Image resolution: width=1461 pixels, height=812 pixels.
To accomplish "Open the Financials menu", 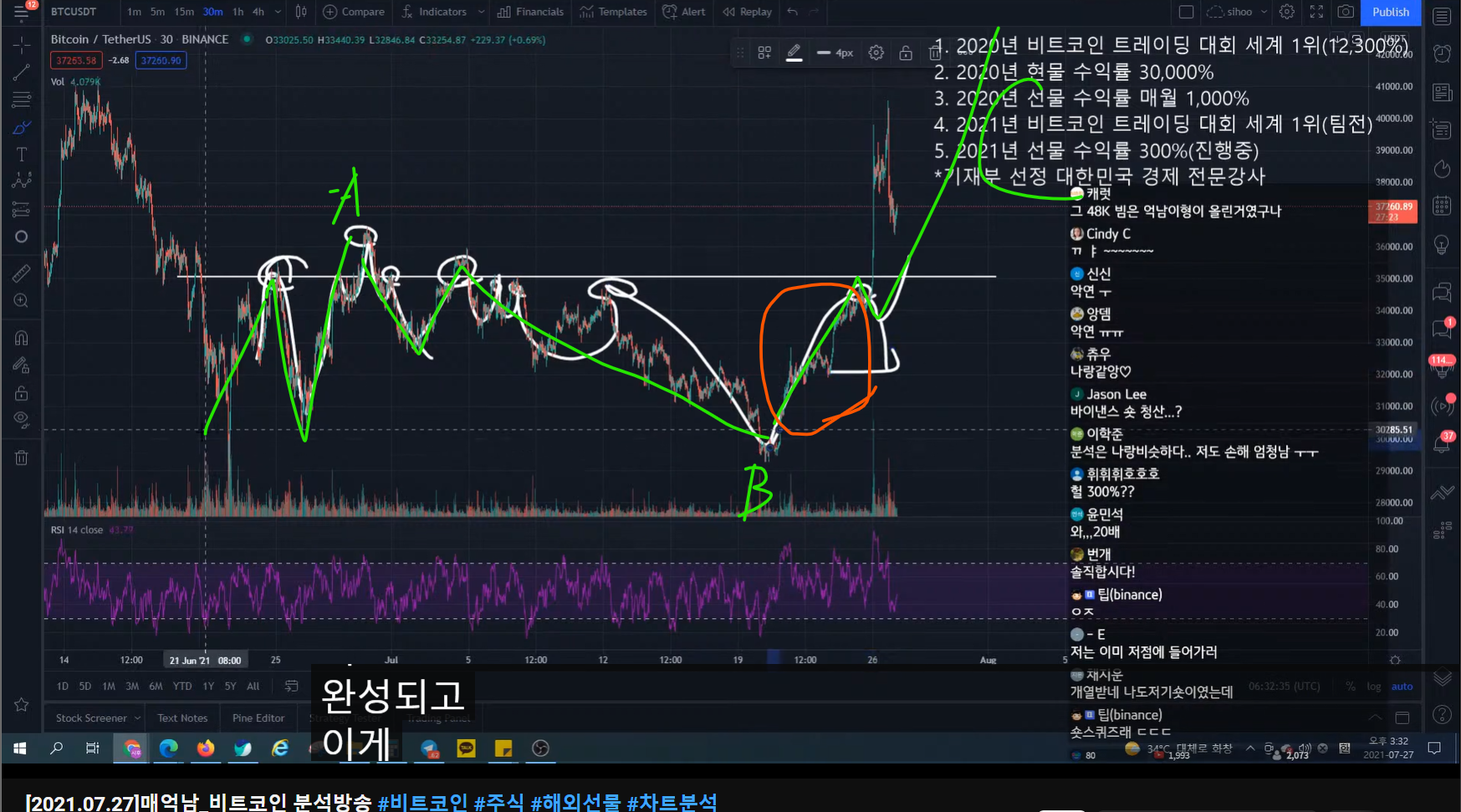I will 530,12.
